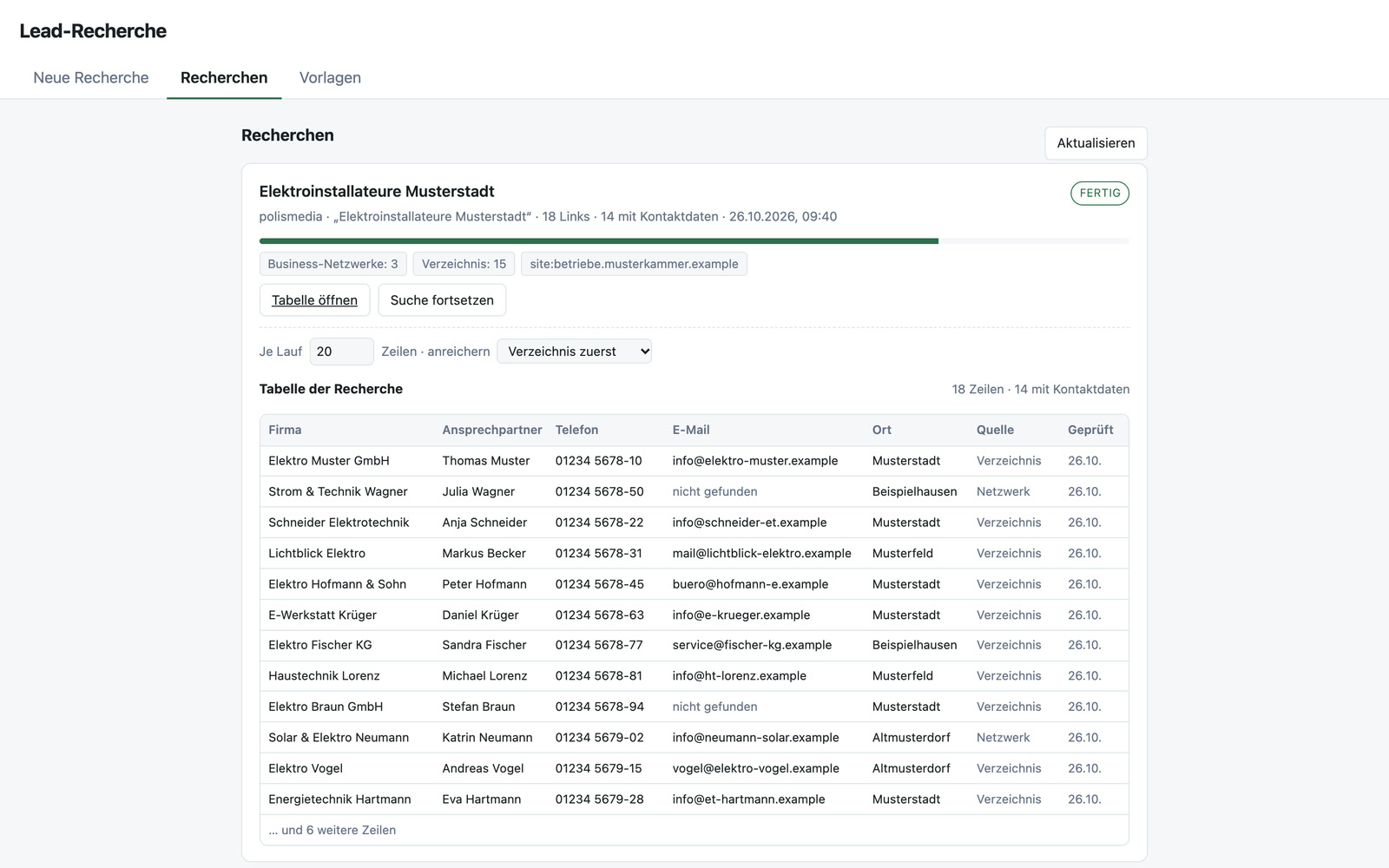Viewport: 1389px width, 868px height.
Task: Open the Neue Recherche tab
Action: pyautogui.click(x=91, y=78)
